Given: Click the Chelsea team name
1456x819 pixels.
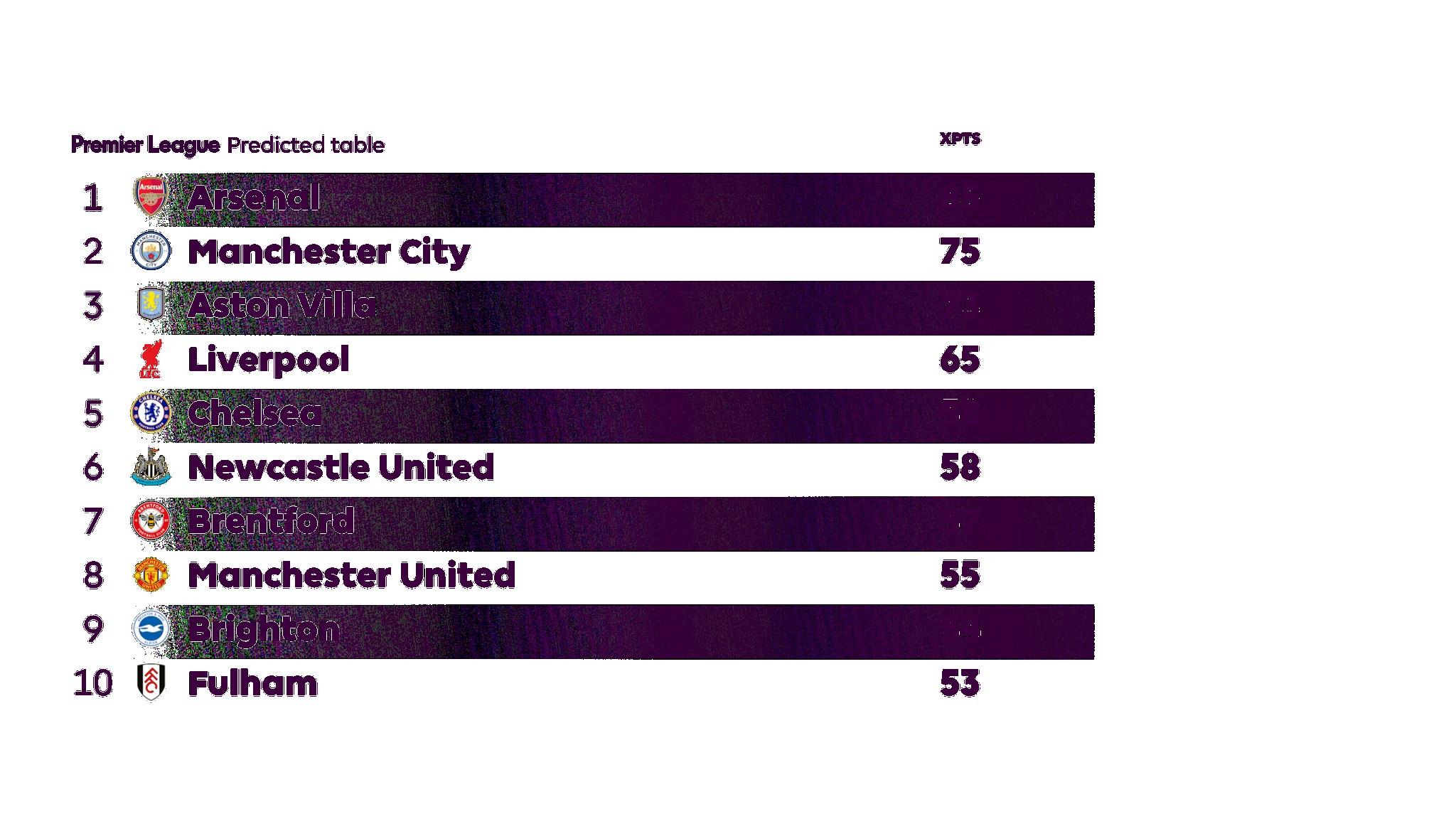Looking at the screenshot, I should coord(254,414).
